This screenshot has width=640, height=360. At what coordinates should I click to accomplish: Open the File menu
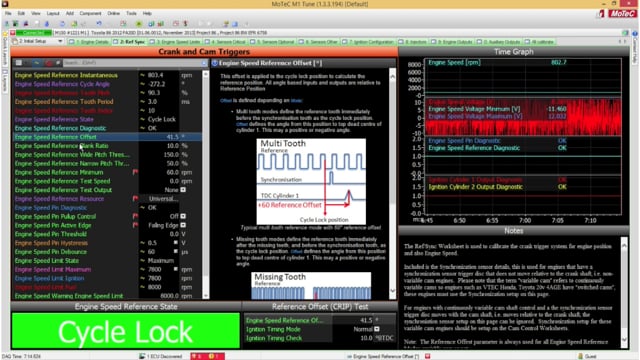(x=8, y=13)
